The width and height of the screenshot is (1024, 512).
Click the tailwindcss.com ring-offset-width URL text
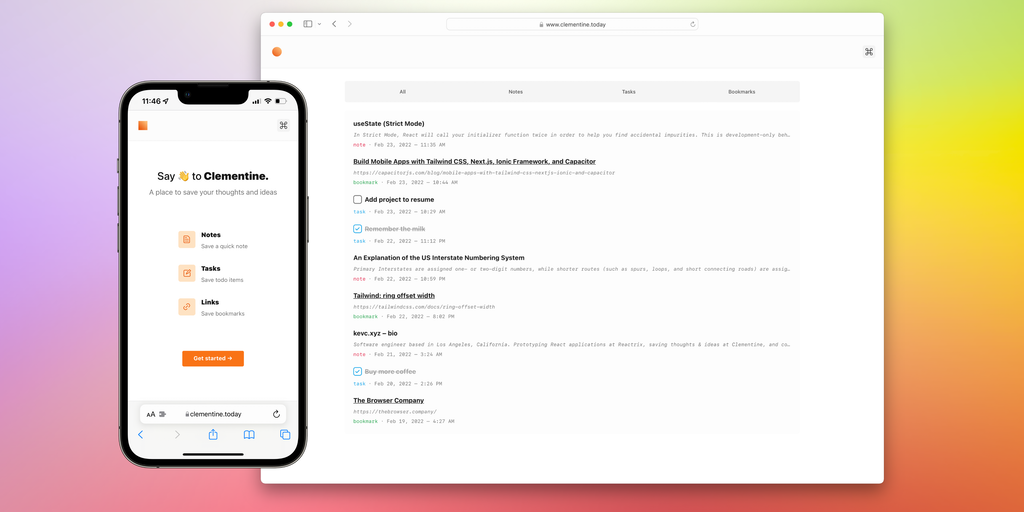click(x=424, y=306)
